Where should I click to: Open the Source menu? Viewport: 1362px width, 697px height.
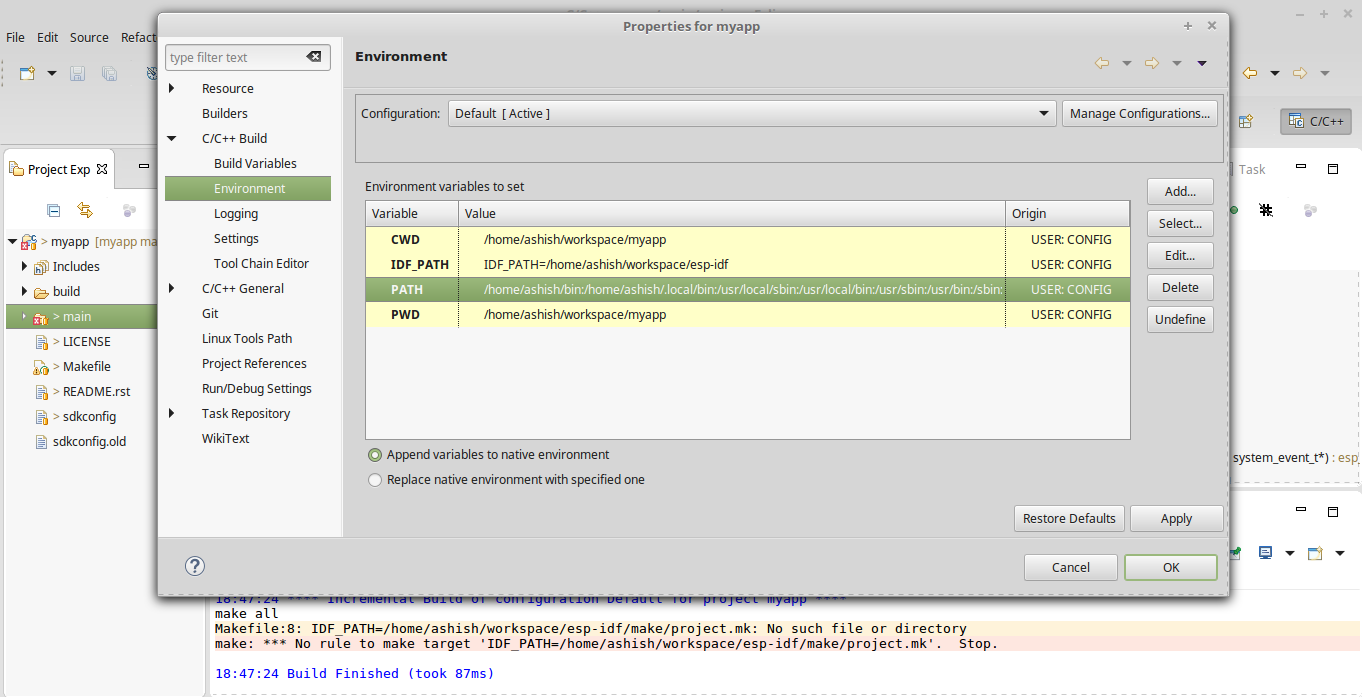pos(89,37)
